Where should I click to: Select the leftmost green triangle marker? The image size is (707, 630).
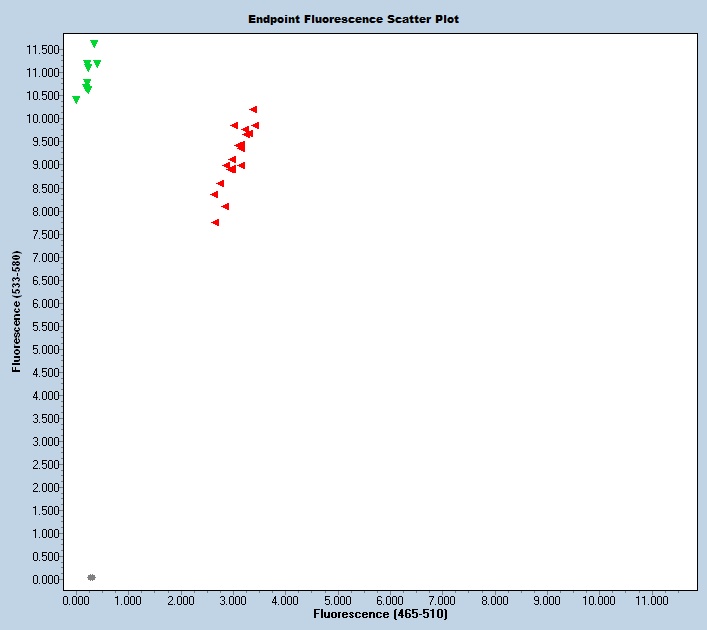pyautogui.click(x=76, y=100)
